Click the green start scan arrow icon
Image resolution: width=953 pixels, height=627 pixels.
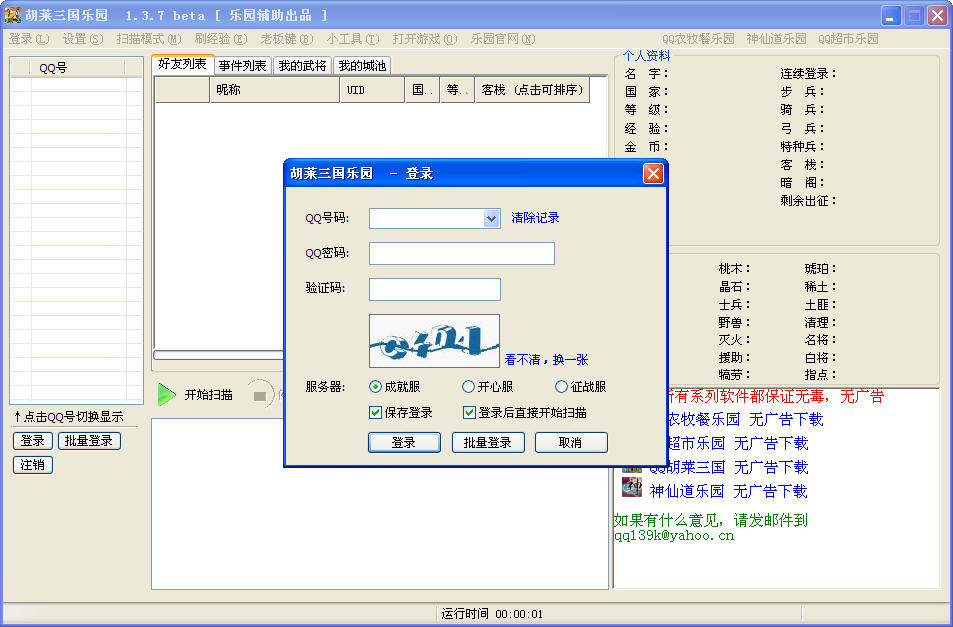166,395
